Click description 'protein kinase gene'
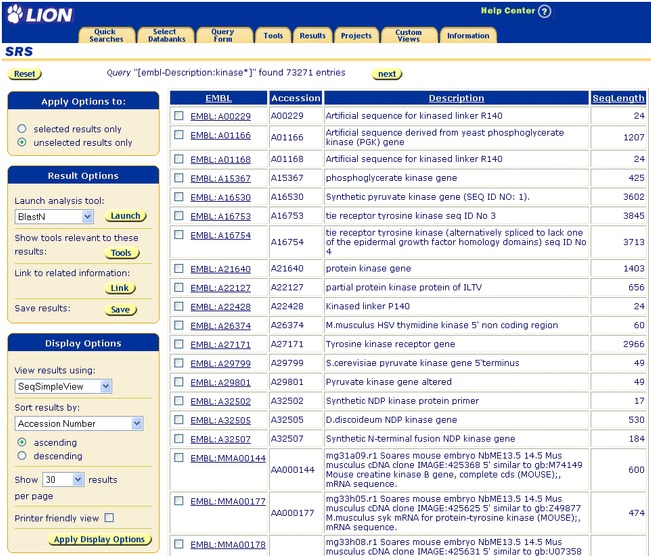Image resolution: width=651 pixels, height=556 pixels. [368, 268]
